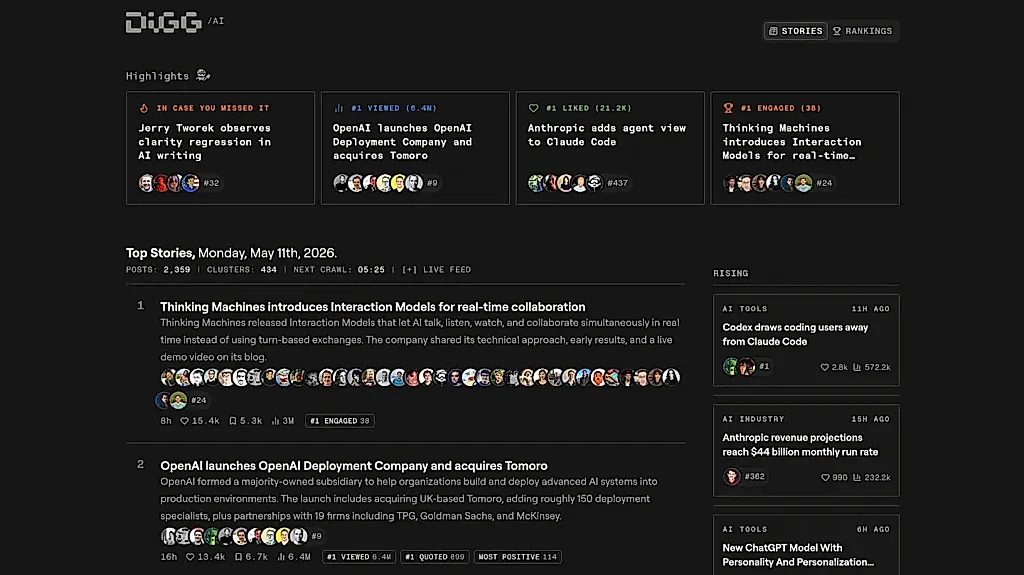Click the 16h timestamp on story 2

pyautogui.click(x=168, y=557)
